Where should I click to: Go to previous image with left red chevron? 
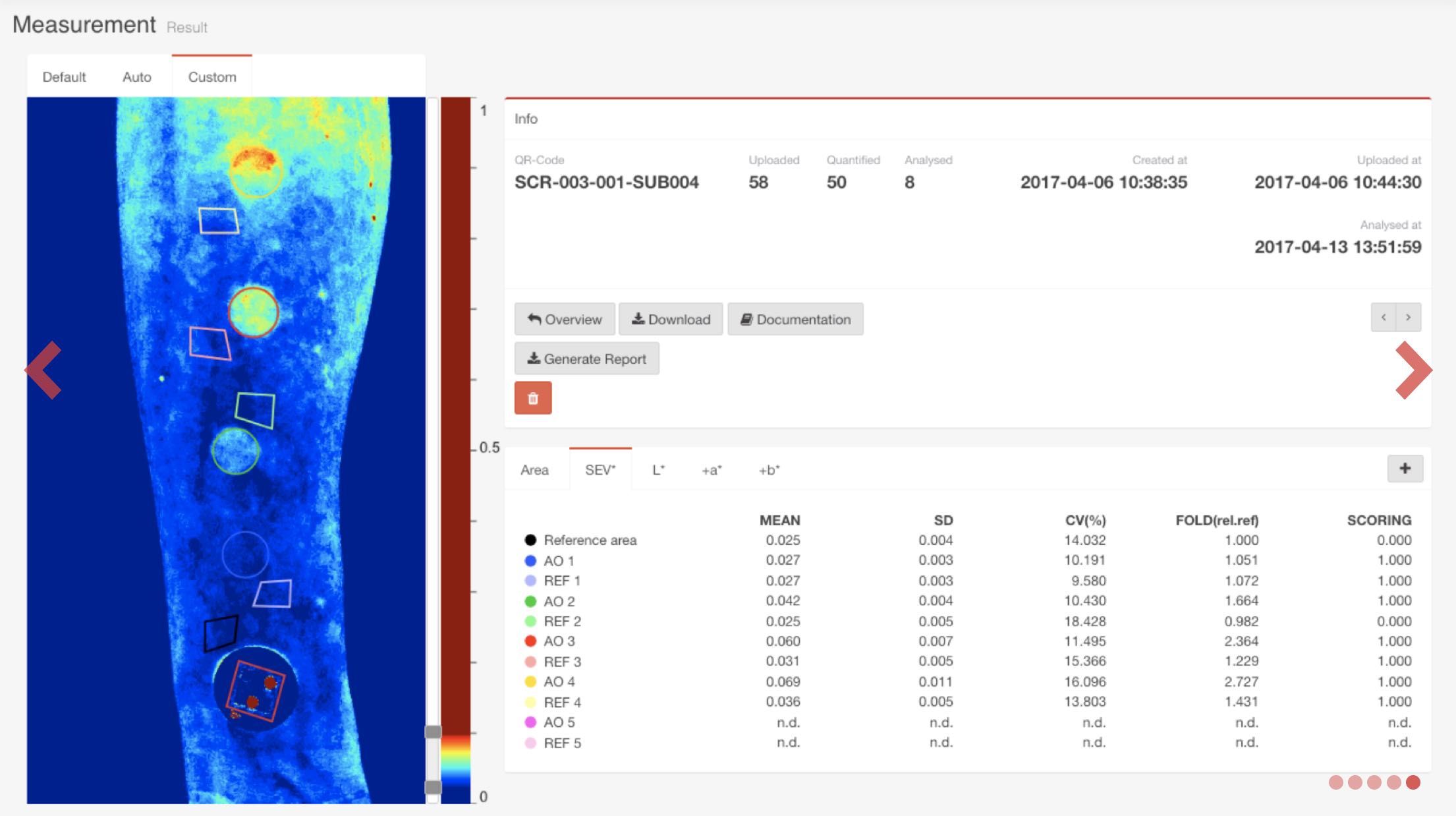tap(43, 370)
